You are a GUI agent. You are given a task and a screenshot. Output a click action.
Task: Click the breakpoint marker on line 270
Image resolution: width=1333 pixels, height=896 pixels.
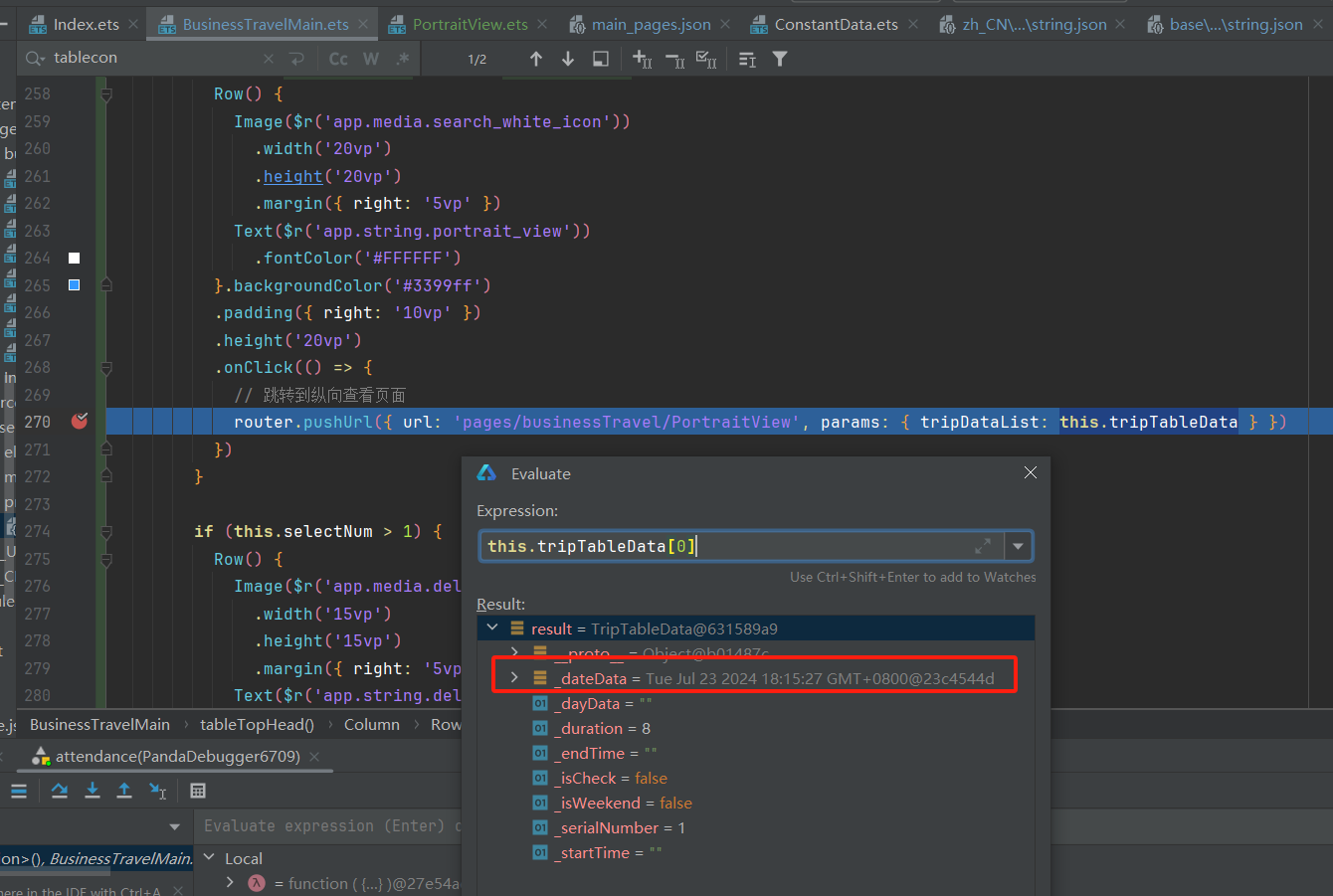pos(80,422)
